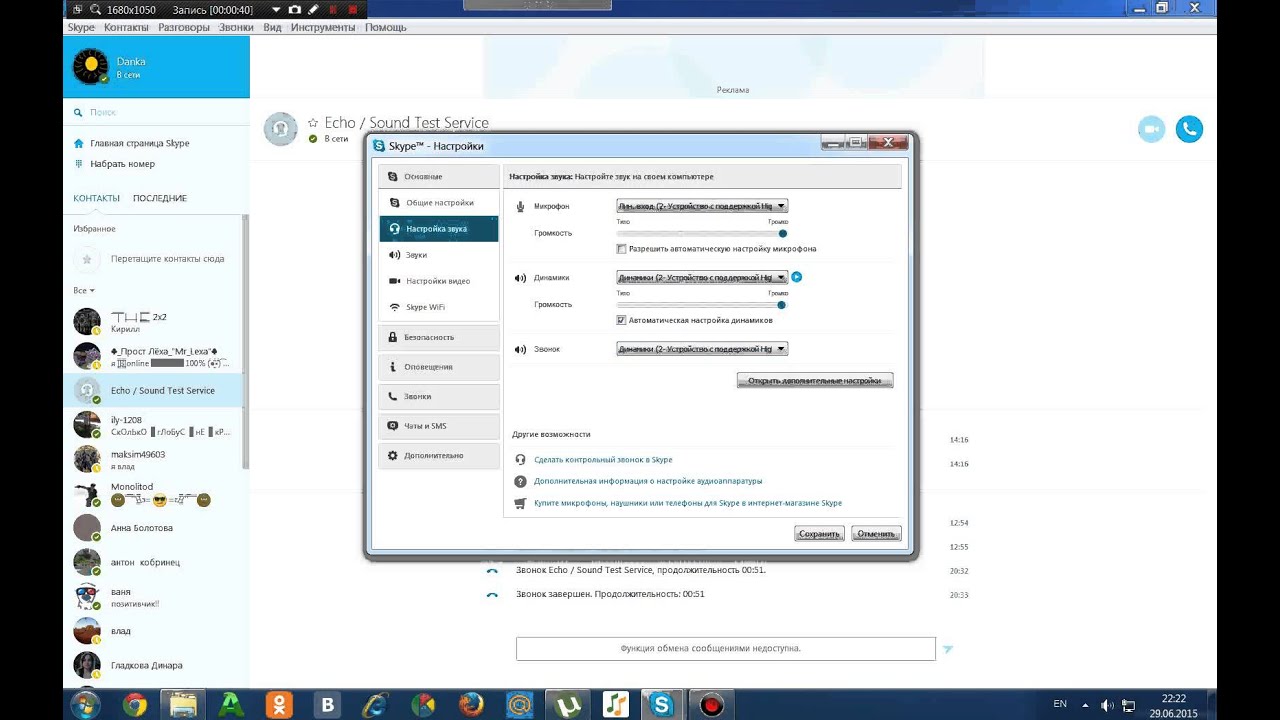Disable automatic speaker adjustment checkbox

click(622, 320)
